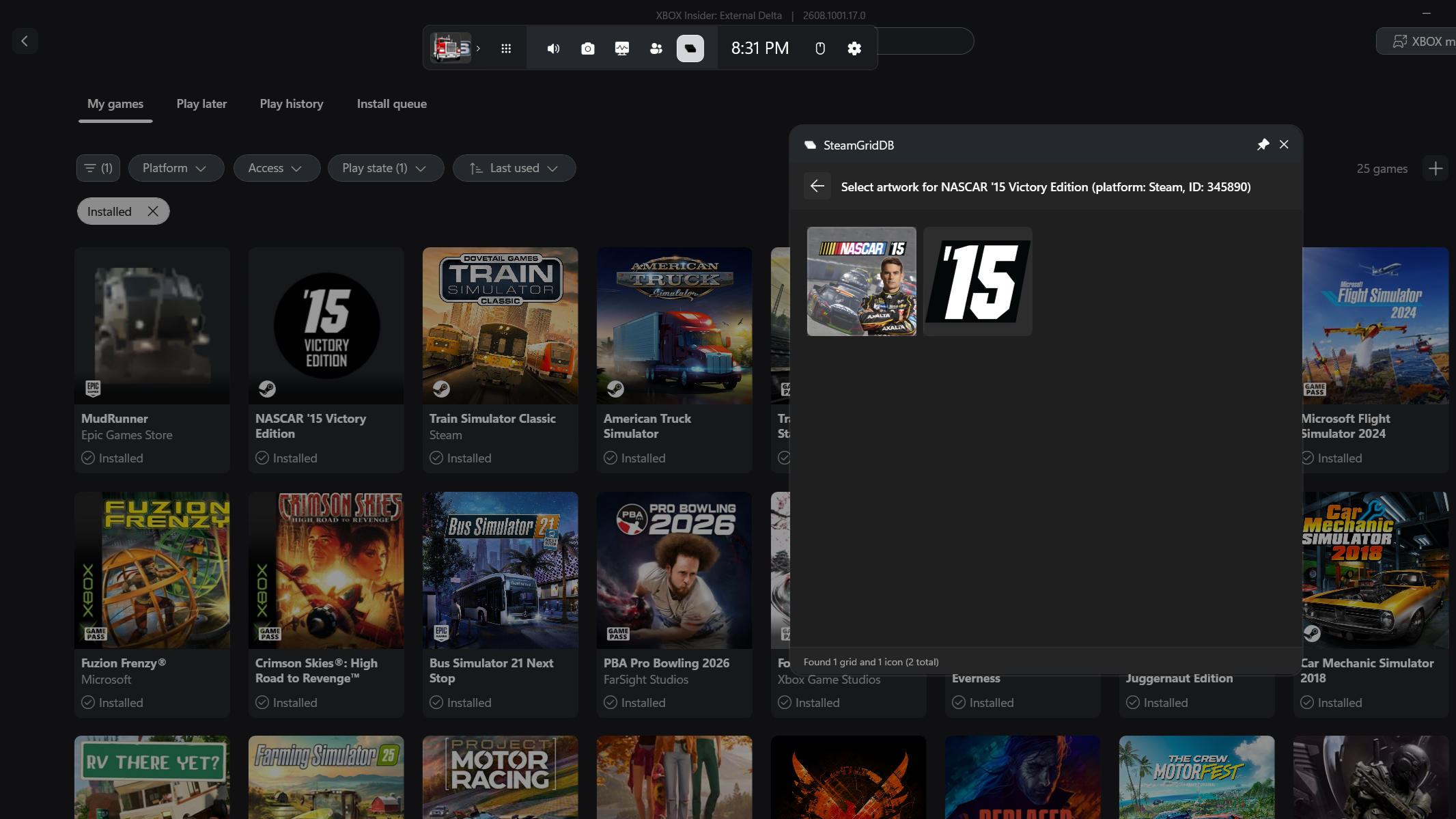Viewport: 1456px width, 819px height.
Task: Expand the Game Bar running apps chevron
Action: tap(479, 48)
